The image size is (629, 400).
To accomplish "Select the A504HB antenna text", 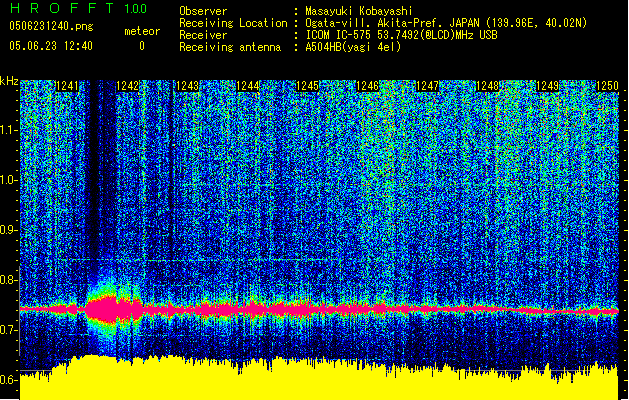I will pos(353,47).
